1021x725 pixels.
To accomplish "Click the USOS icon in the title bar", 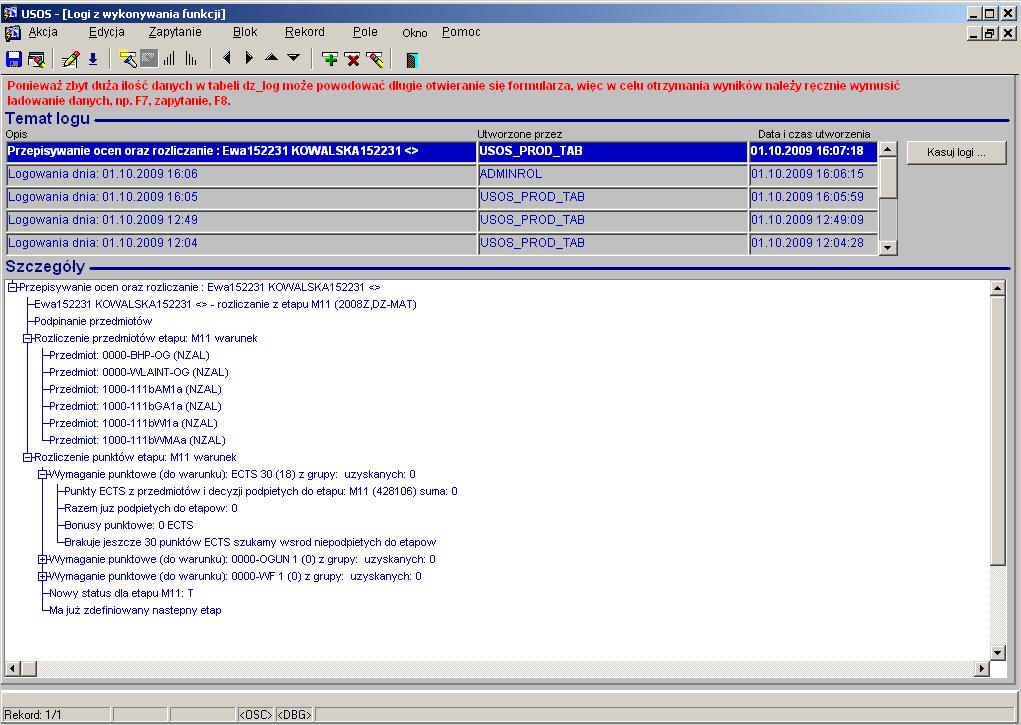I will [x=10, y=13].
